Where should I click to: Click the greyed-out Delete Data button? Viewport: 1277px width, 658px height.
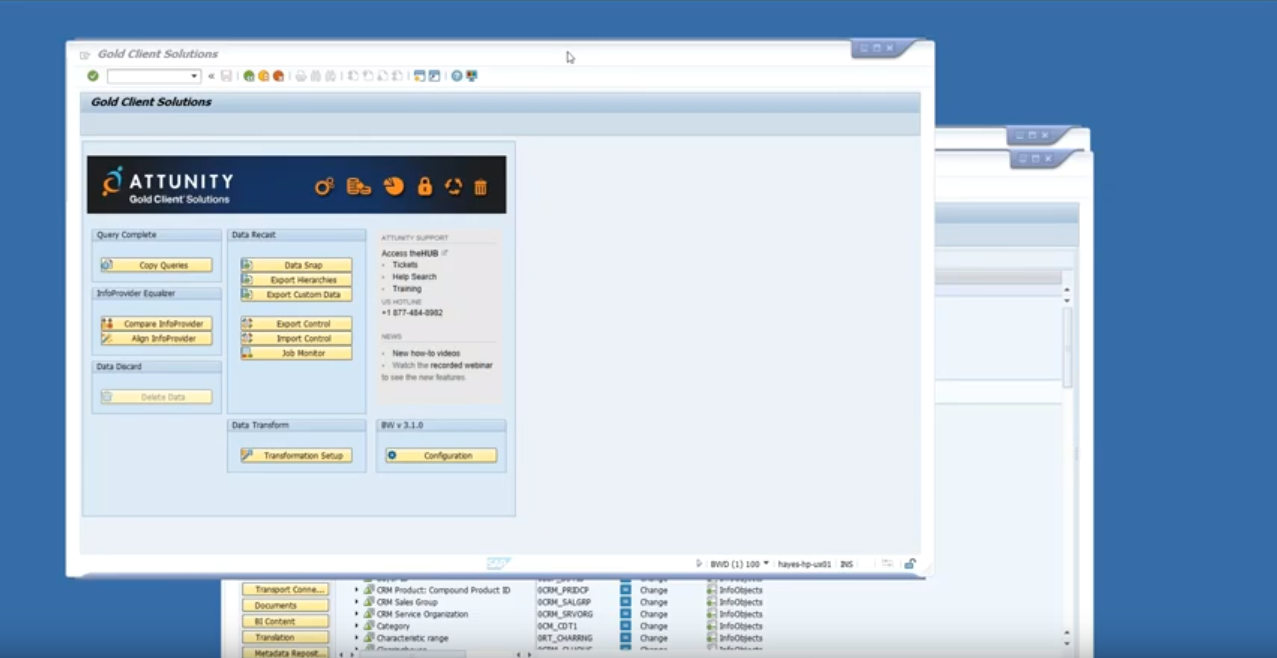tap(156, 397)
